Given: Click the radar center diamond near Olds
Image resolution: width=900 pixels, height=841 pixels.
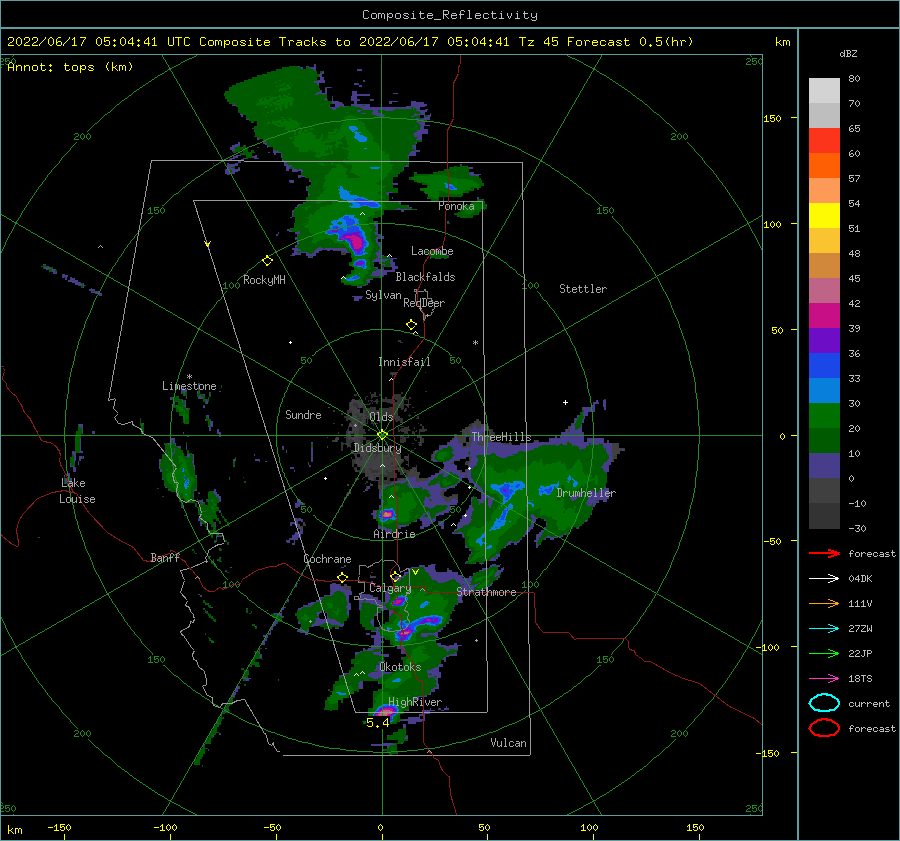Looking at the screenshot, I should coord(382,435).
